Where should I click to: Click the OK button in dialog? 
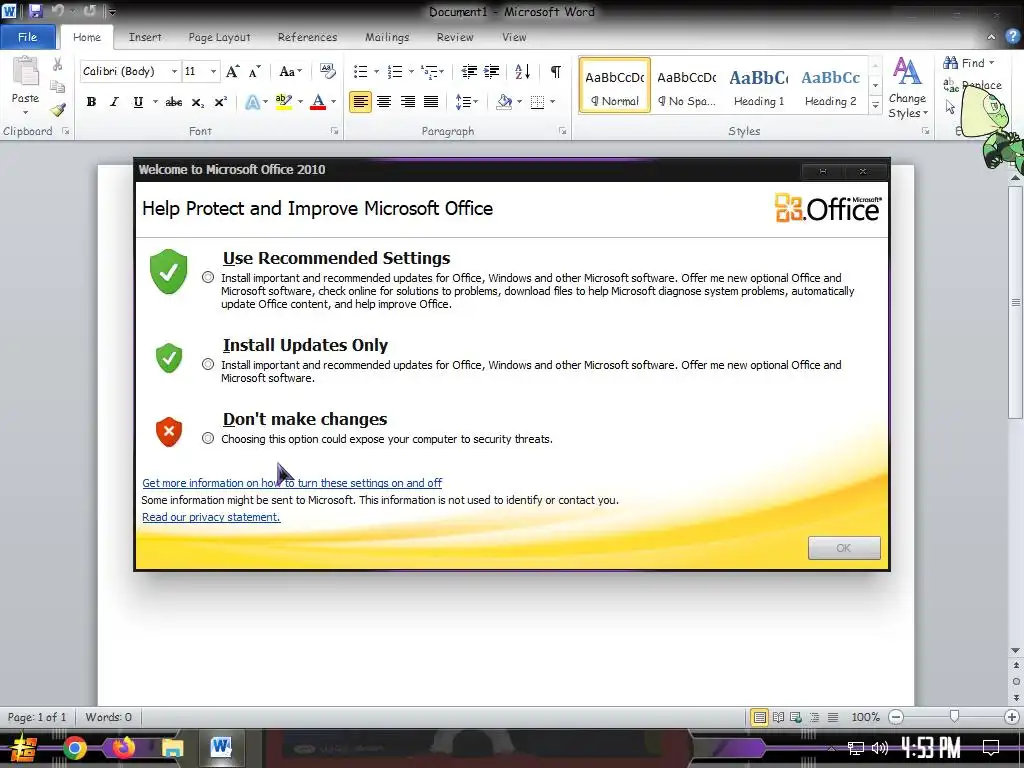[844, 548]
